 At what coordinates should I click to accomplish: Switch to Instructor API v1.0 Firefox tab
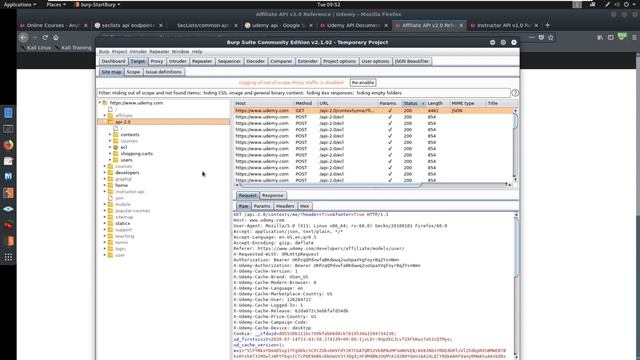(504, 25)
